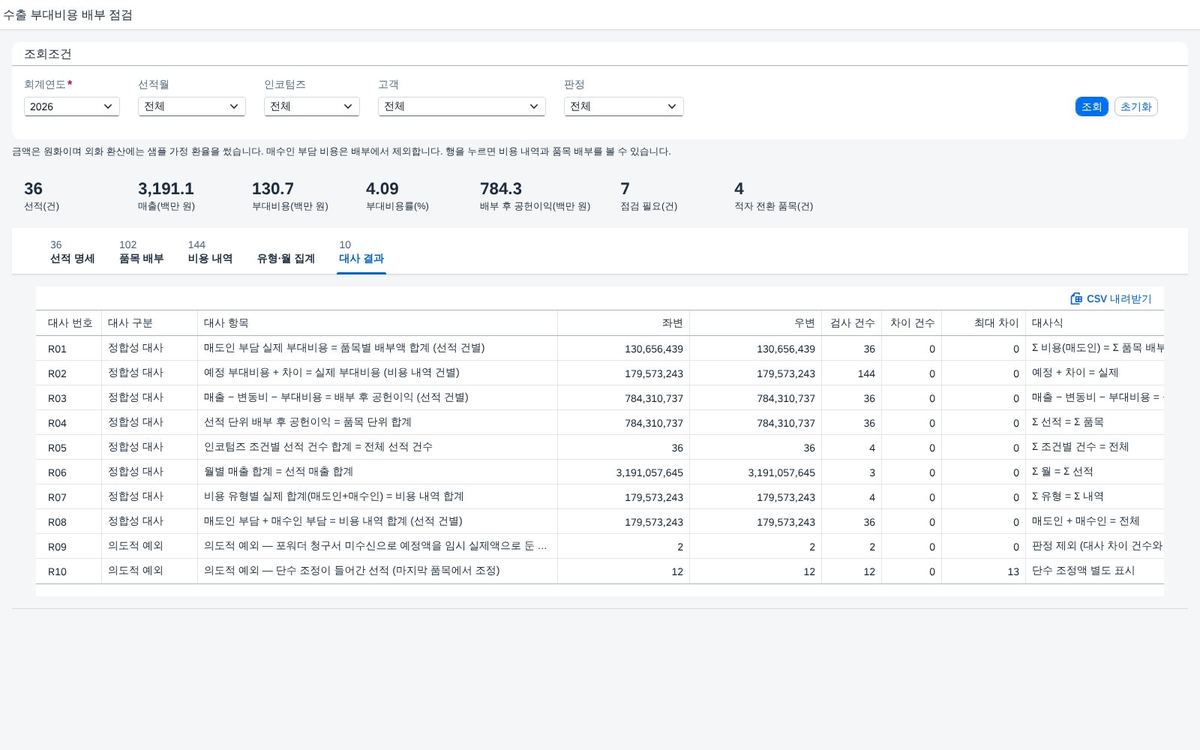Click the 대사 구분 column header
Viewport: 1200px width, 750px height.
pyautogui.click(x=150, y=323)
